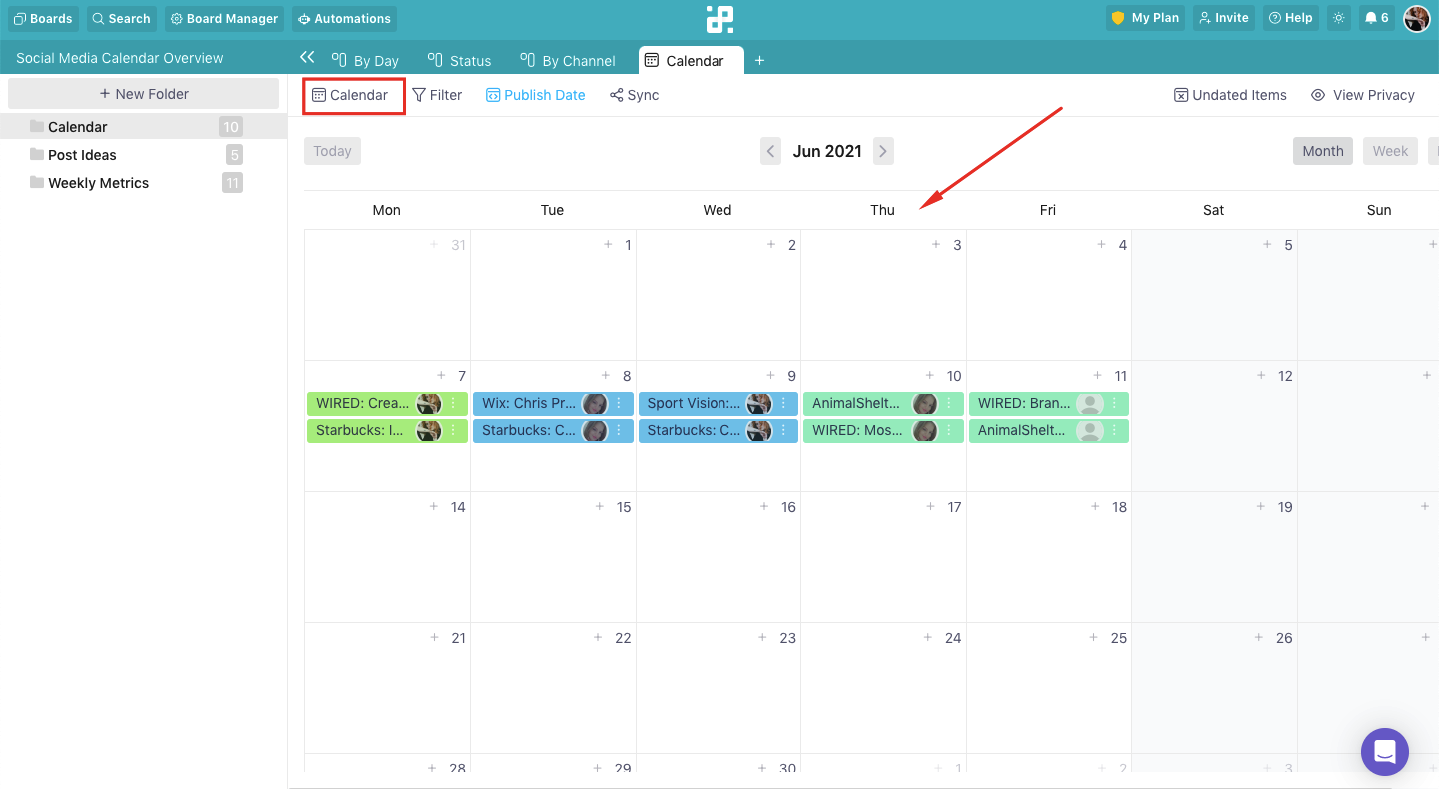The height and width of the screenshot is (789, 1439).
Task: Click assignee avatar on Sport Vision item
Action: coord(759,403)
